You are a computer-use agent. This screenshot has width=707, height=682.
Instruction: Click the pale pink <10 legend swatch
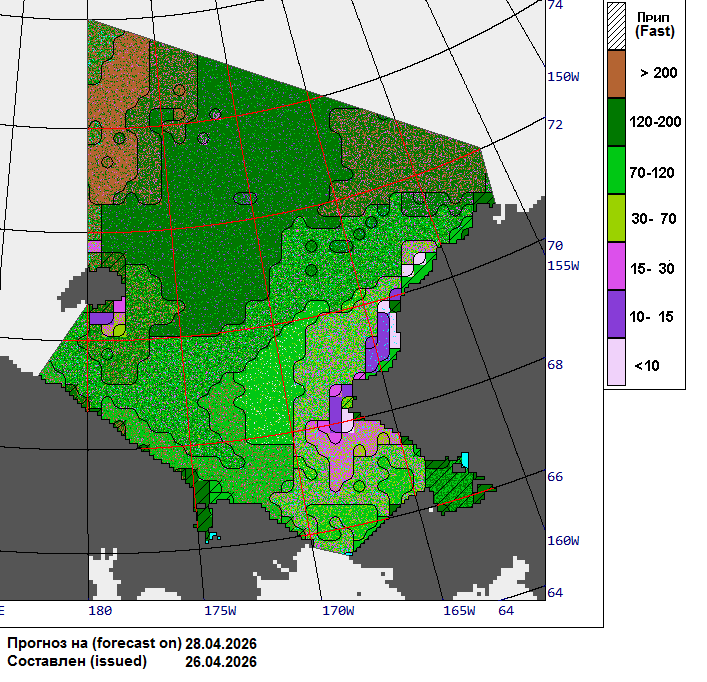(x=616, y=362)
